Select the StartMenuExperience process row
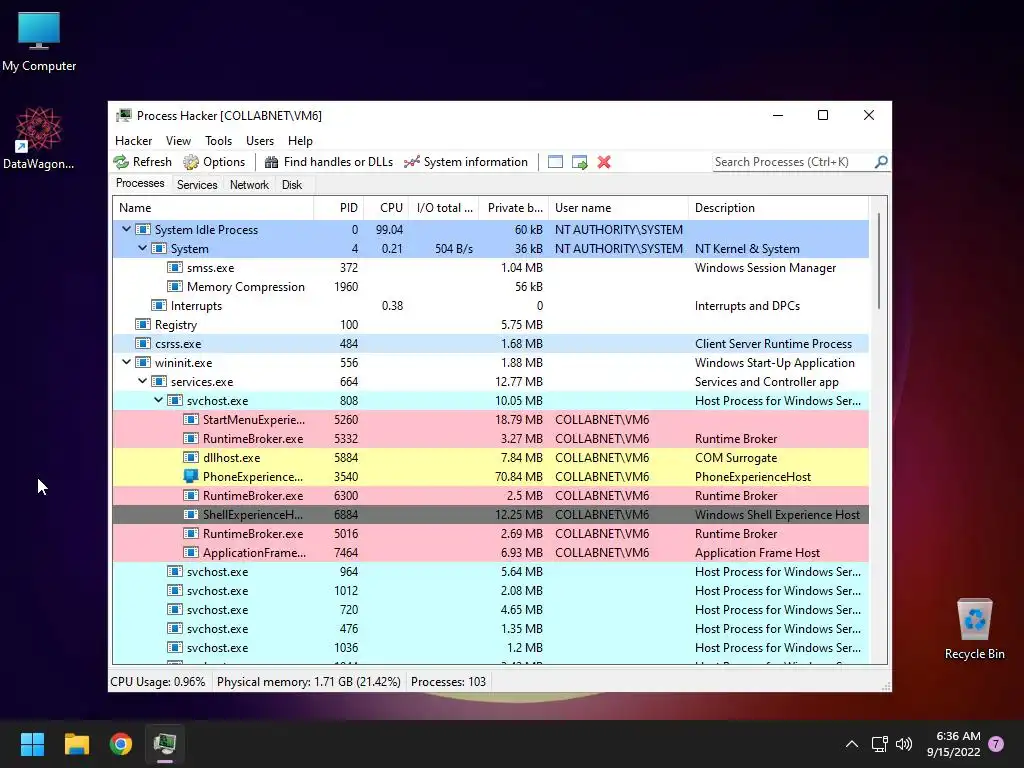 pyautogui.click(x=490, y=420)
